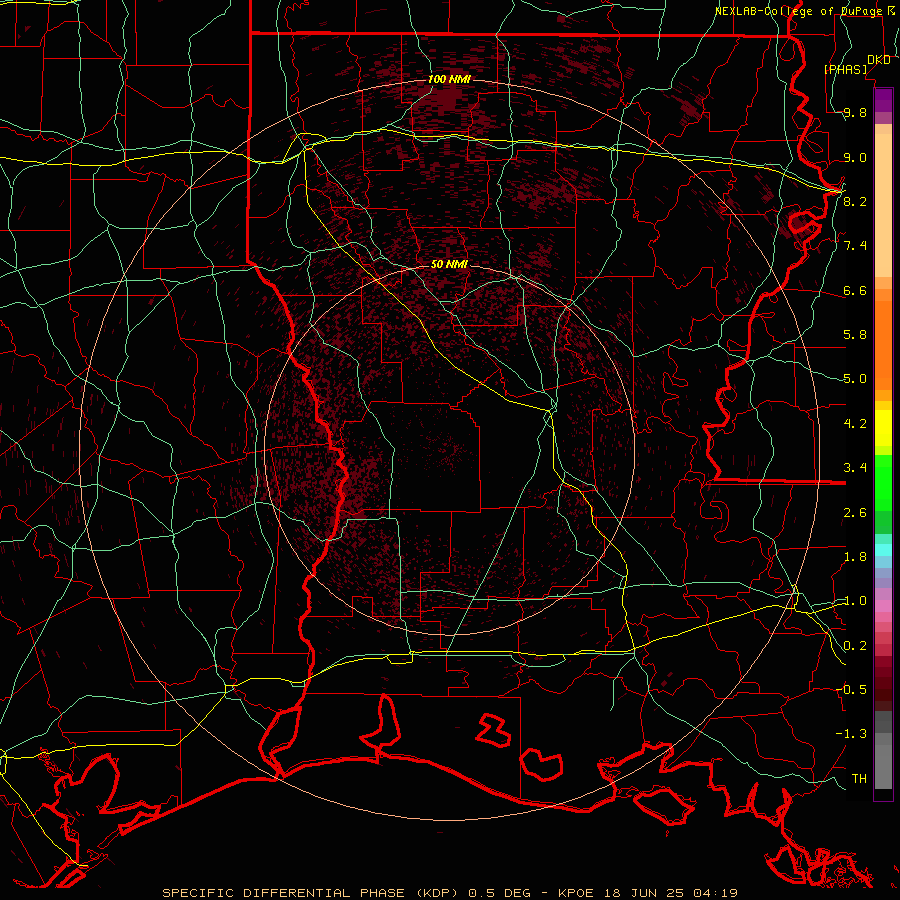Select the 9.8 value on the color scale
The image size is (900, 900).
click(x=855, y=112)
